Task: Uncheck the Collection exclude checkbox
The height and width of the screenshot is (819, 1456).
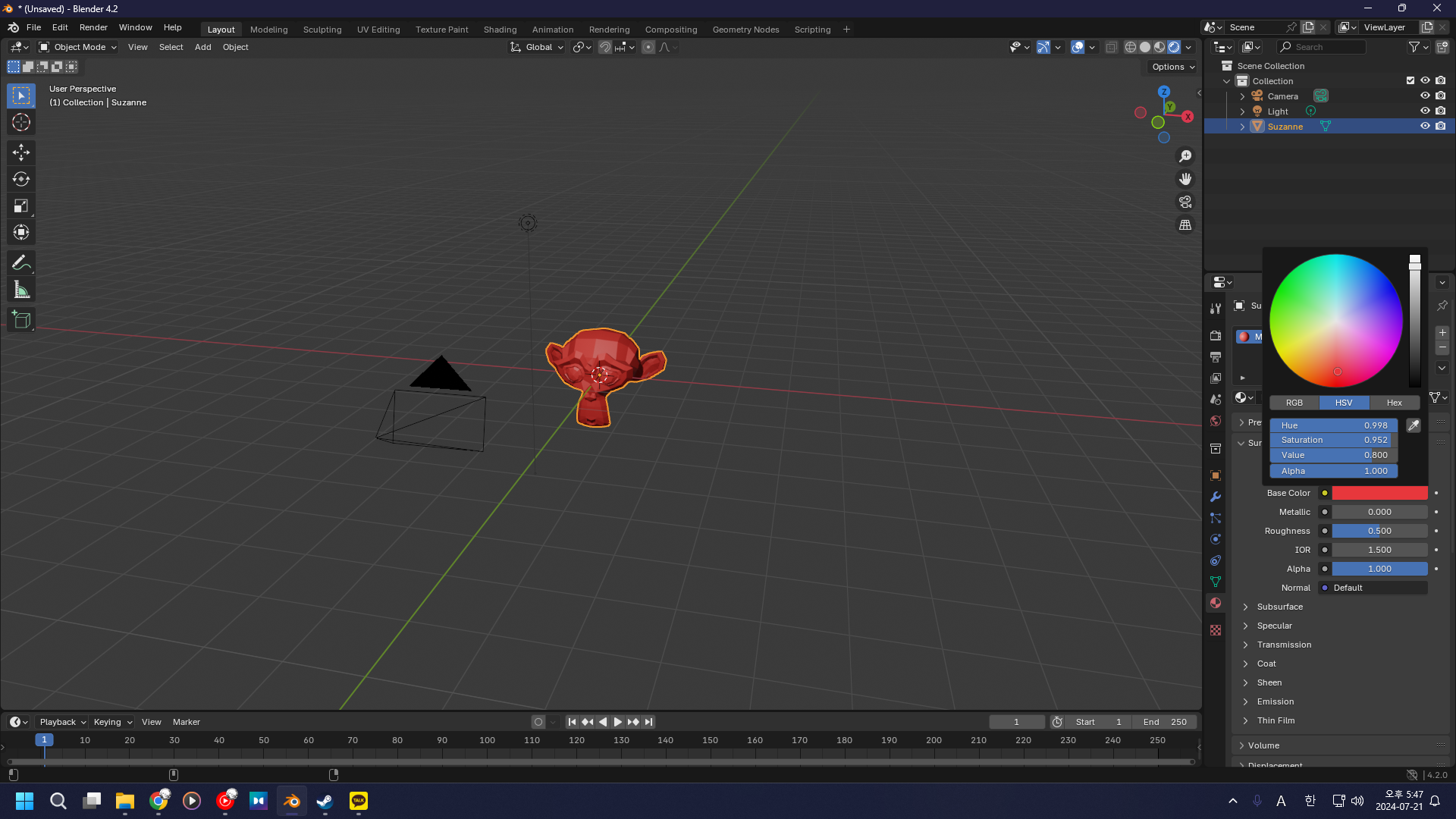Action: coord(1410,81)
